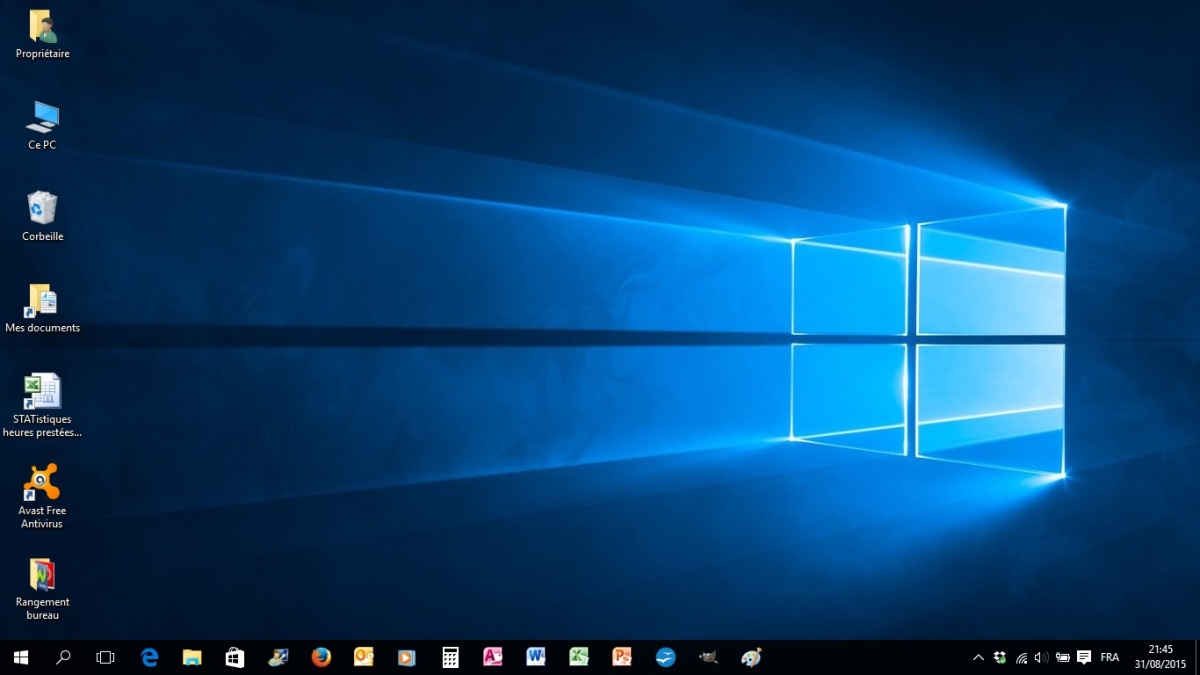This screenshot has height=675, width=1200.
Task: Open the Action Center notifications icon
Action: click(1084, 657)
